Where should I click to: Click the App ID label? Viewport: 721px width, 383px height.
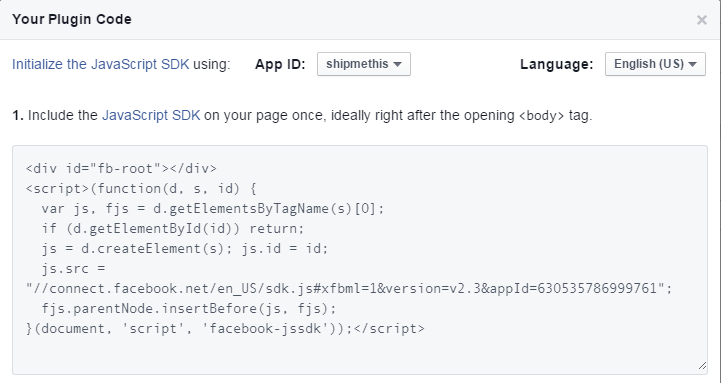point(280,64)
